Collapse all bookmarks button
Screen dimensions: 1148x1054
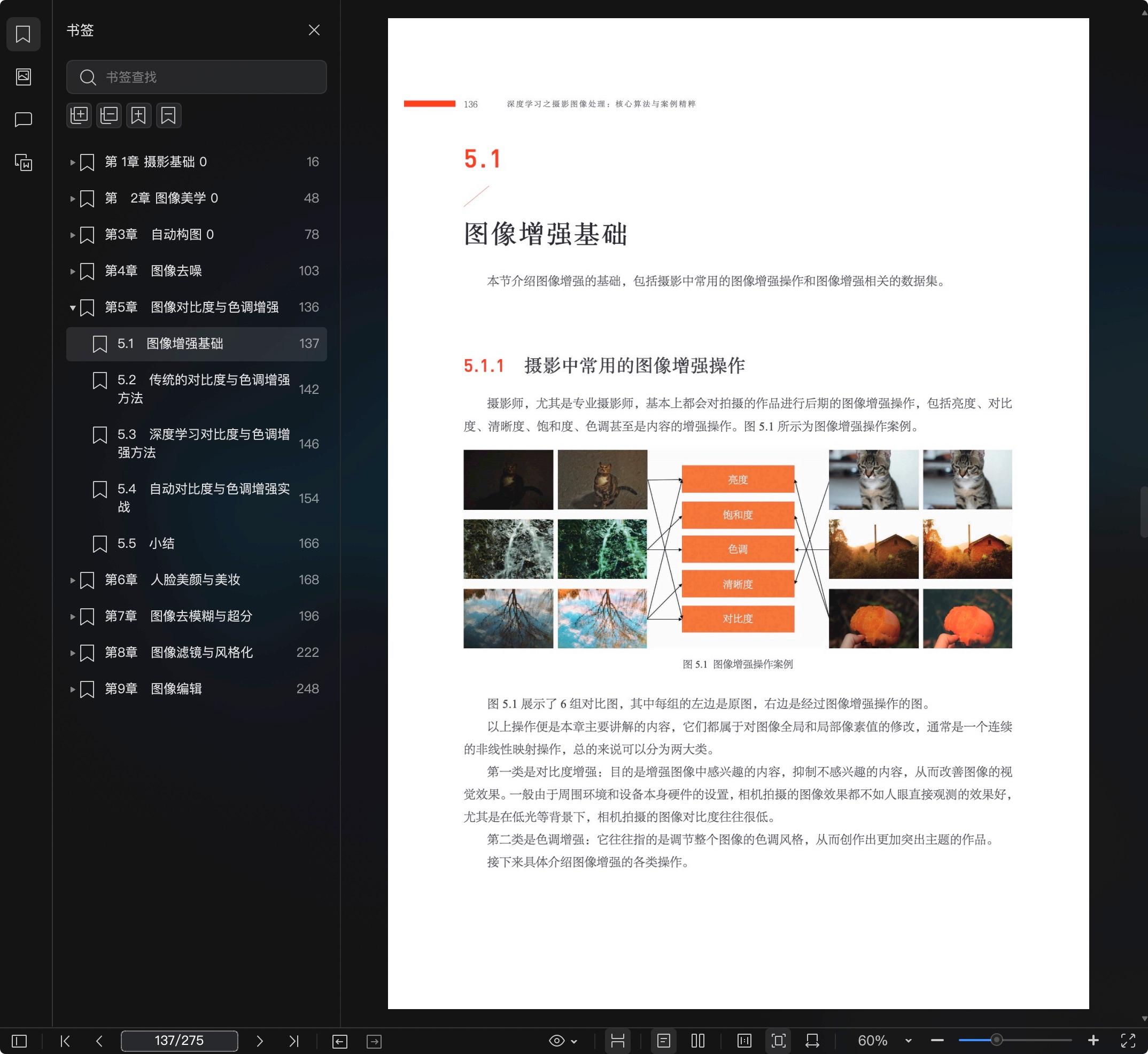click(109, 115)
